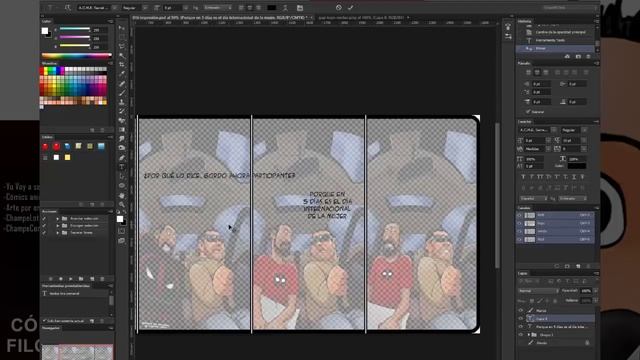Toggle visibility of the fourth channel row
The image size is (640, 360).
click(520, 240)
